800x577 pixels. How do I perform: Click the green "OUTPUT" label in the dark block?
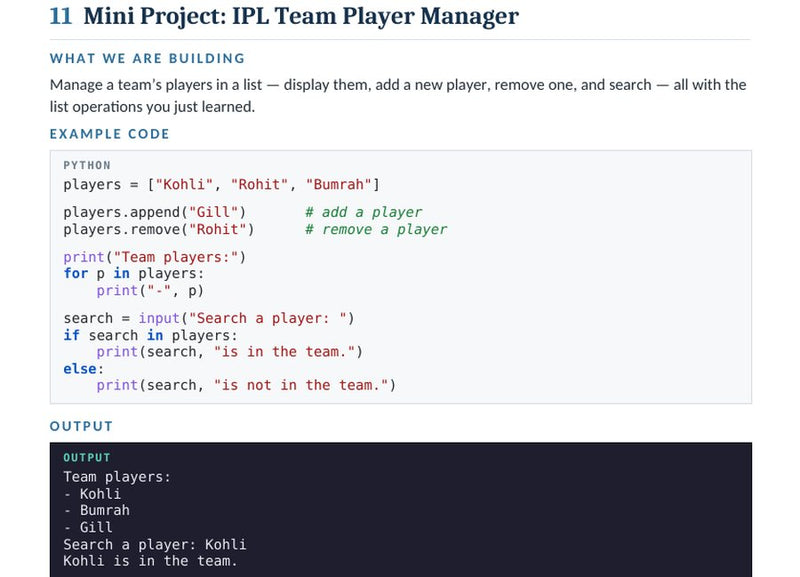(87, 458)
